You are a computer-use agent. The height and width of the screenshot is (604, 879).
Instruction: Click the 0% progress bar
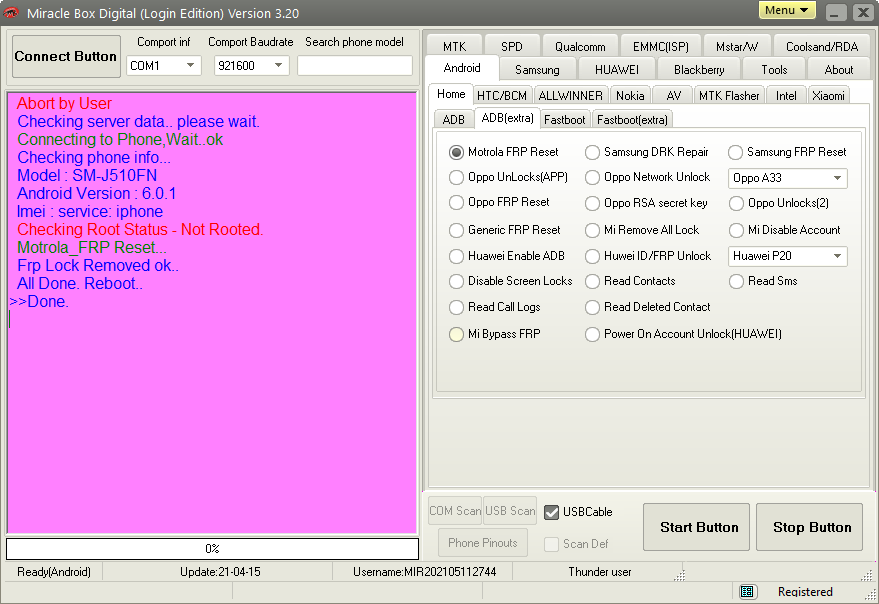click(212, 548)
